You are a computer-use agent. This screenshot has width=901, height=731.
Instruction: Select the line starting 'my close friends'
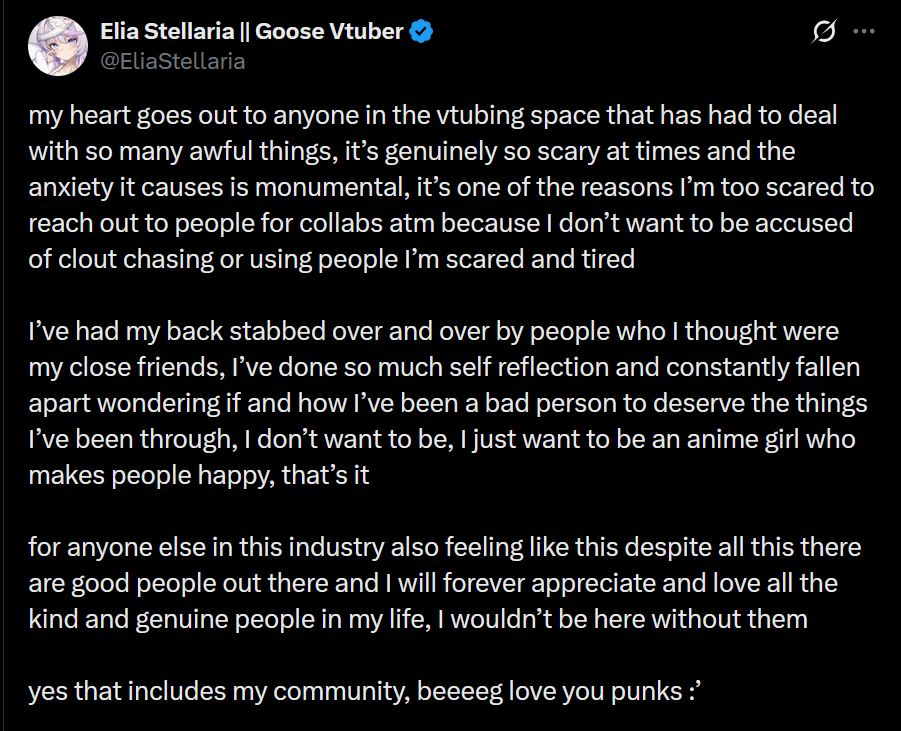click(x=444, y=367)
